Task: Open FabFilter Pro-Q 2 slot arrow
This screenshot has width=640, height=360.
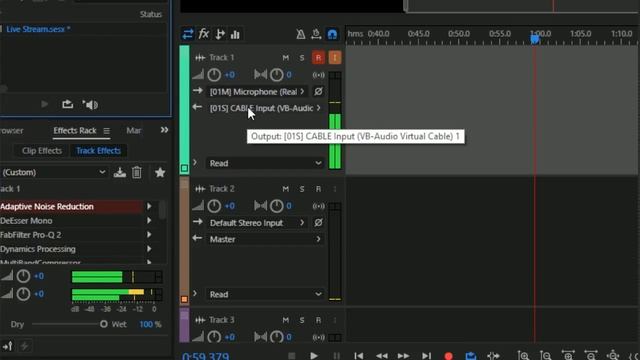Action: coord(149,235)
